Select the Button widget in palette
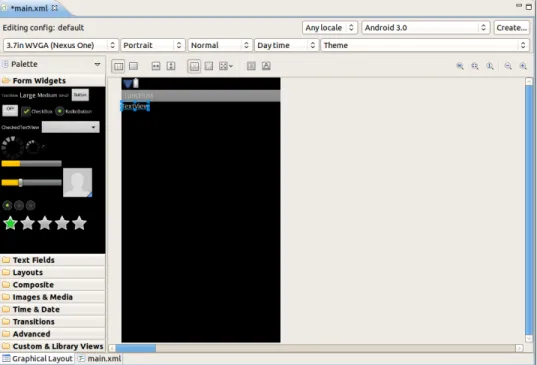Screen dimensions: 537x365 click(80, 95)
